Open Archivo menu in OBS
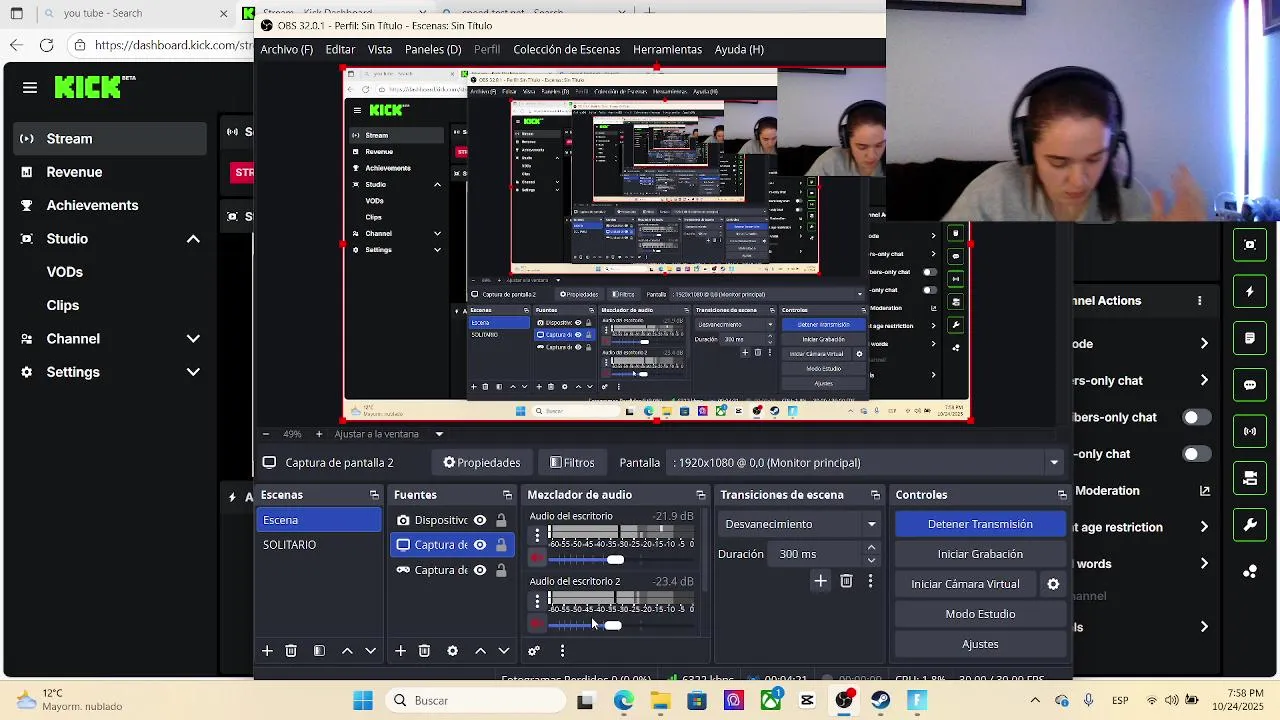The image size is (1280, 720). 286,49
